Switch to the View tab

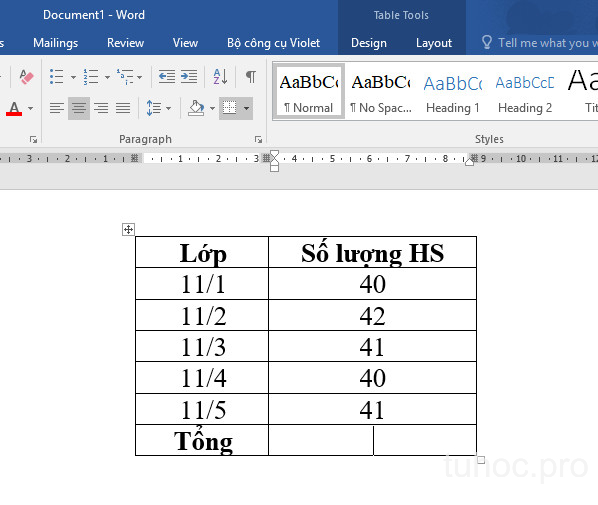click(x=185, y=43)
